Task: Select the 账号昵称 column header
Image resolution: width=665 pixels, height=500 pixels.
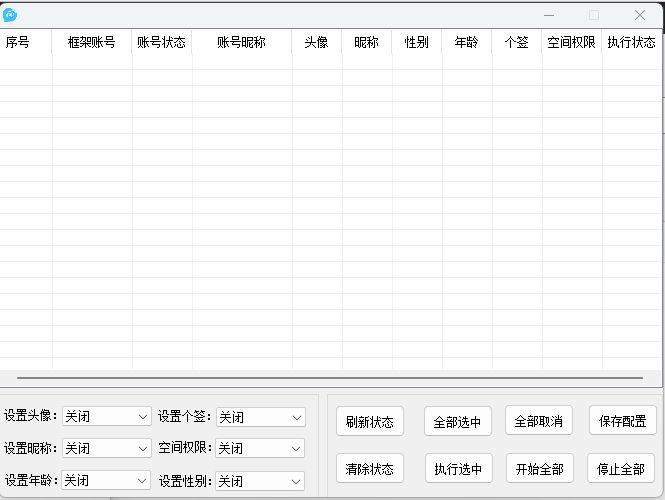Action: [x=241, y=43]
